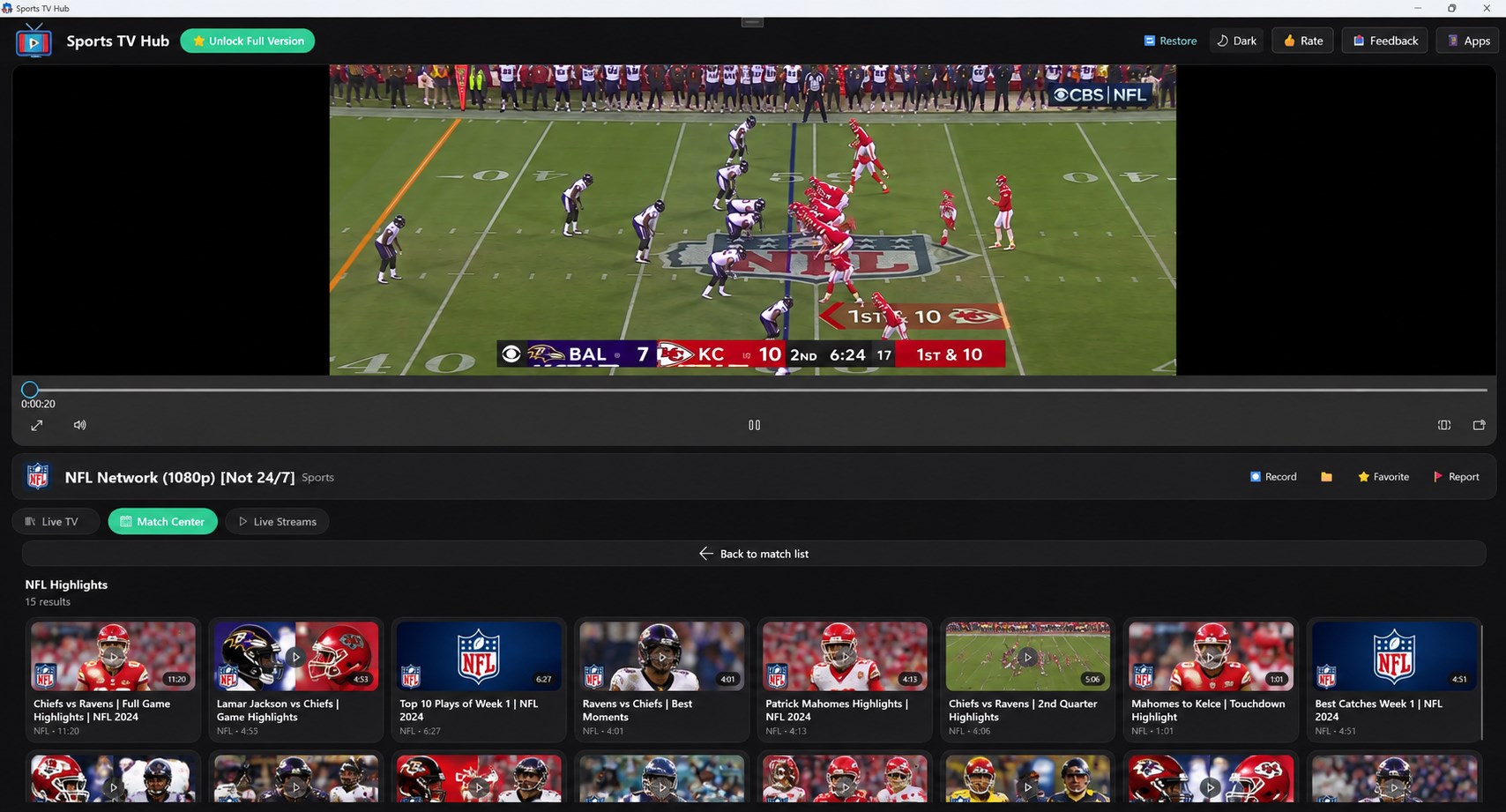Toggle Dark mode
Image resolution: width=1506 pixels, height=812 pixels.
point(1236,41)
